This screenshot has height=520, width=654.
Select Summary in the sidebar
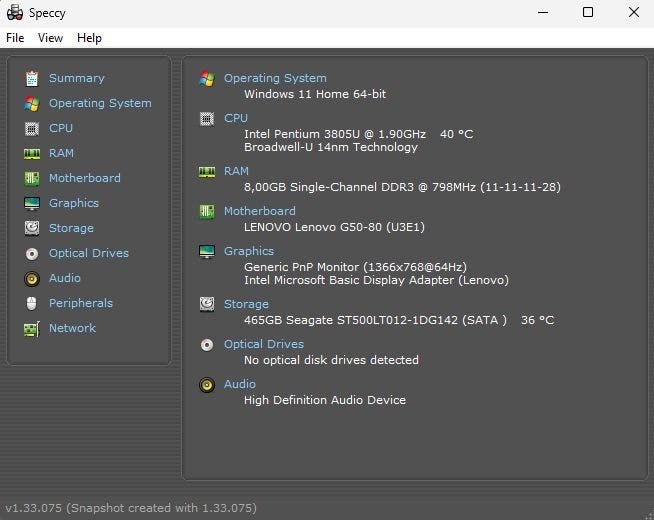77,78
